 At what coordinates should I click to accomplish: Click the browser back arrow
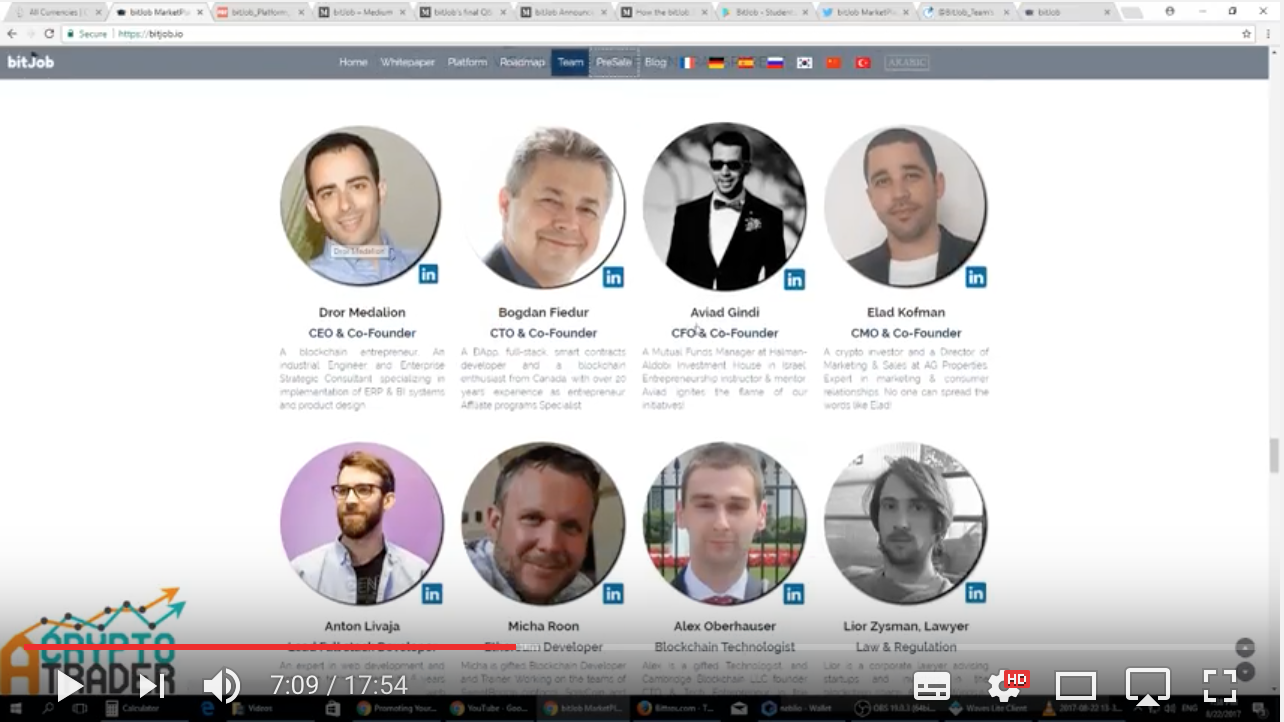pos(12,33)
